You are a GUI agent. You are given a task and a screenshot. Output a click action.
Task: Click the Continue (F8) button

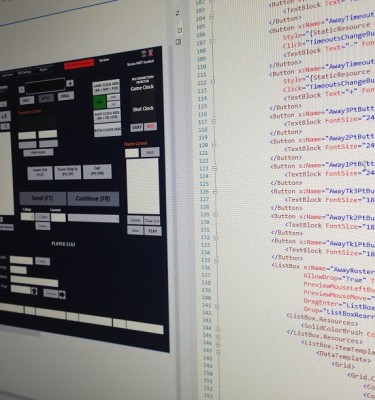(x=93, y=199)
